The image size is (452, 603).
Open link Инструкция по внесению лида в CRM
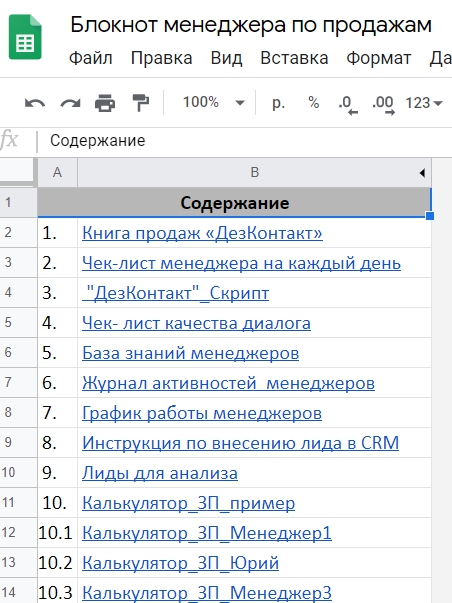pyautogui.click(x=240, y=443)
